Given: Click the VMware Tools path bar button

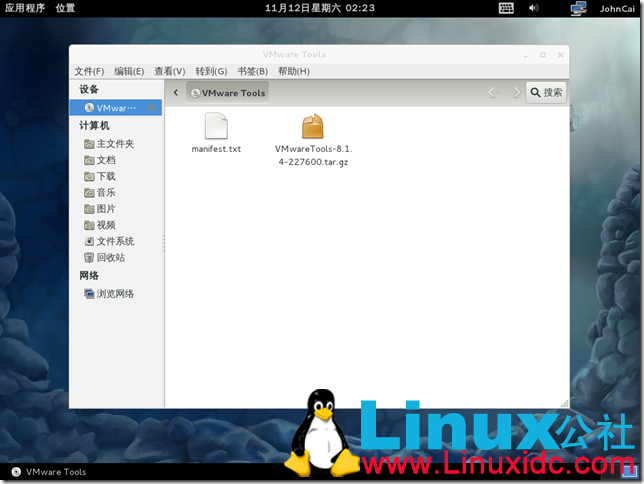Looking at the screenshot, I should (227, 93).
